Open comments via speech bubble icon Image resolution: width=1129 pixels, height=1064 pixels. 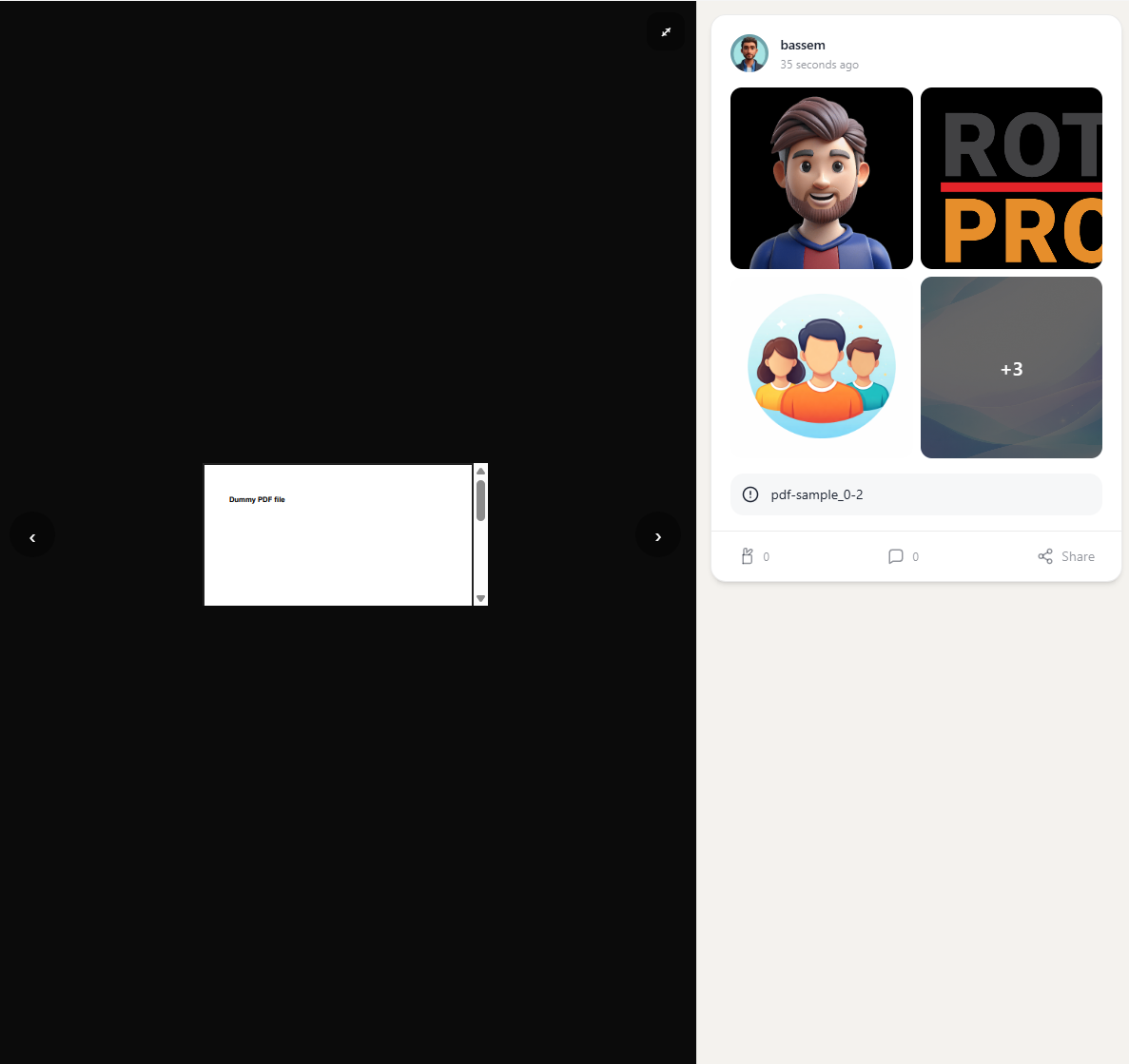tap(895, 556)
